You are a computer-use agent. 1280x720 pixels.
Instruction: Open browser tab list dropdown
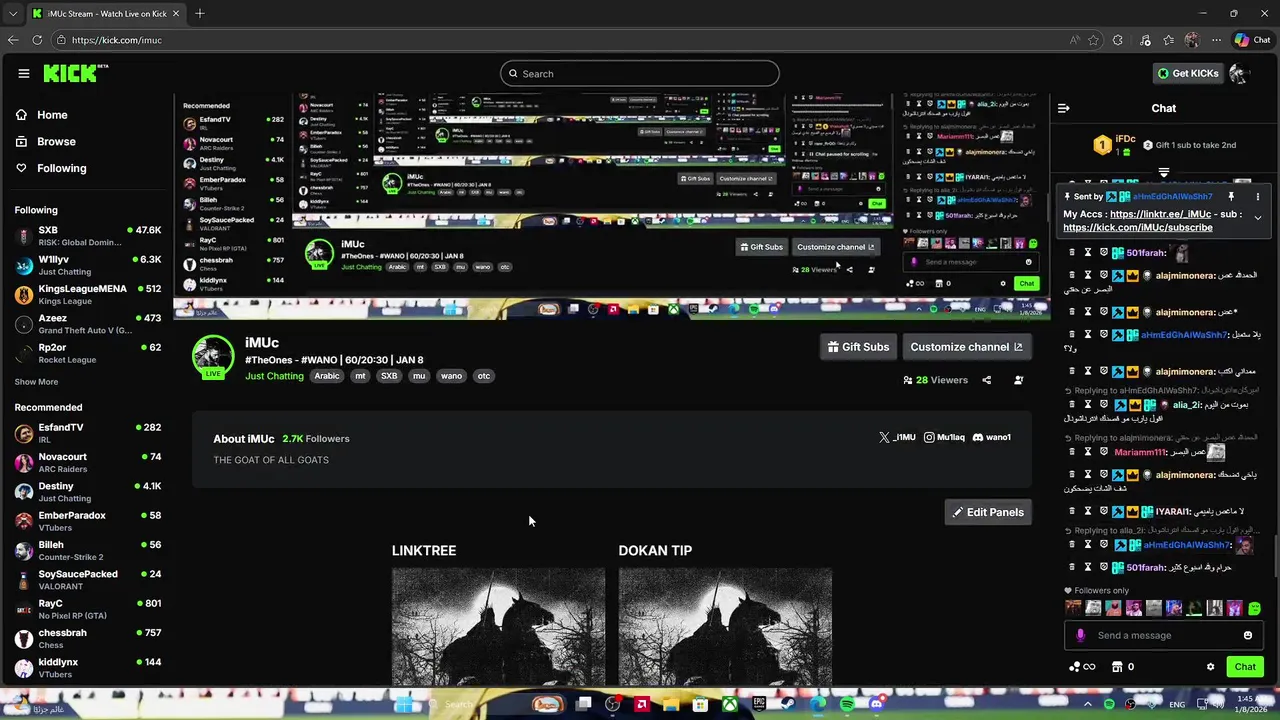(x=13, y=14)
